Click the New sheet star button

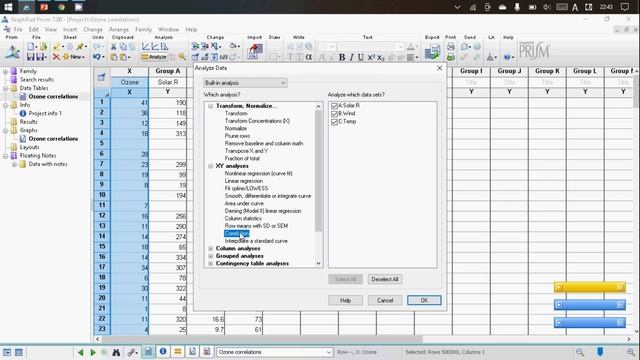coord(73,57)
